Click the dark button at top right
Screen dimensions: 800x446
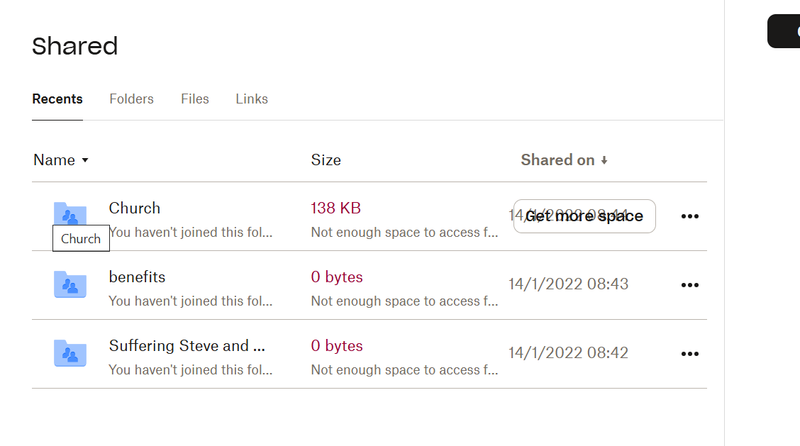pyautogui.click(x=784, y=31)
